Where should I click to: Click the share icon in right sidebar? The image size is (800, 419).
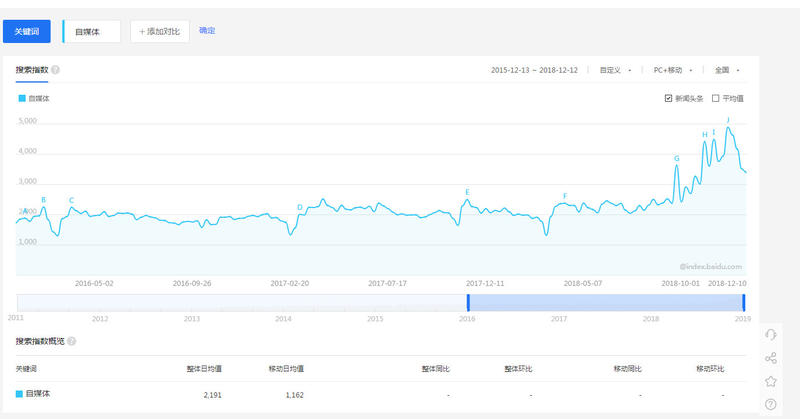coord(770,358)
